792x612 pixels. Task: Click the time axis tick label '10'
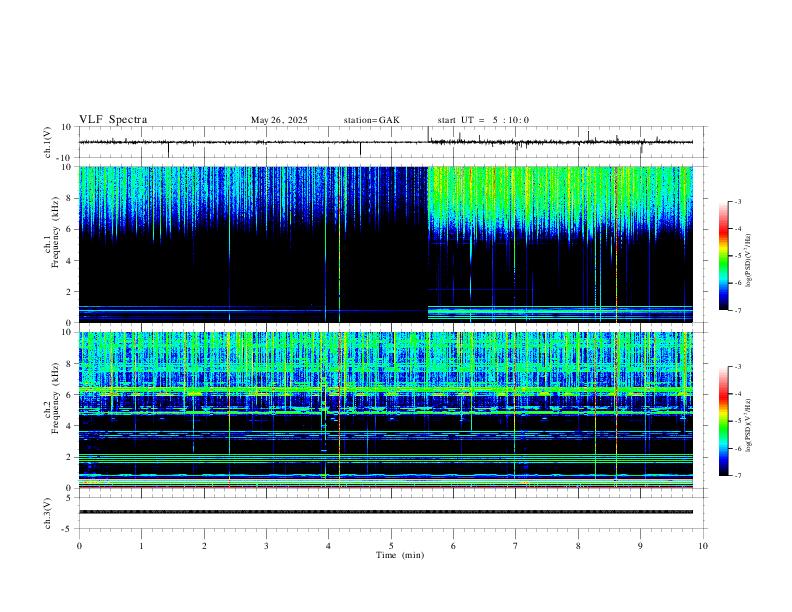pyautogui.click(x=703, y=546)
